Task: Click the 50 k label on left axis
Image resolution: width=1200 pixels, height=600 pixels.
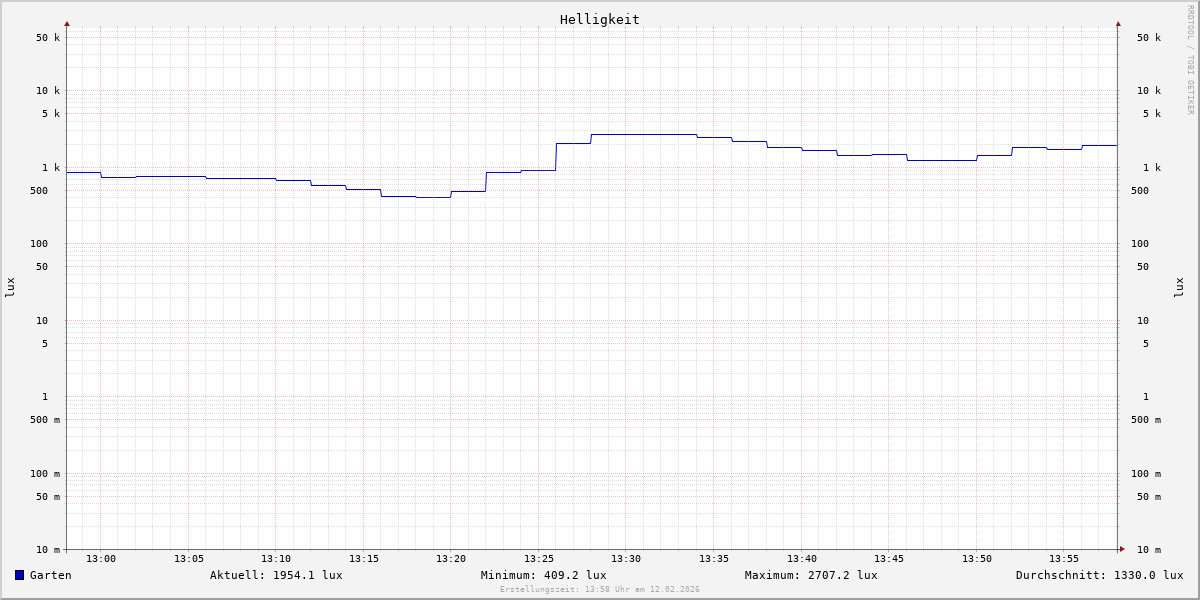Action: 48,38
